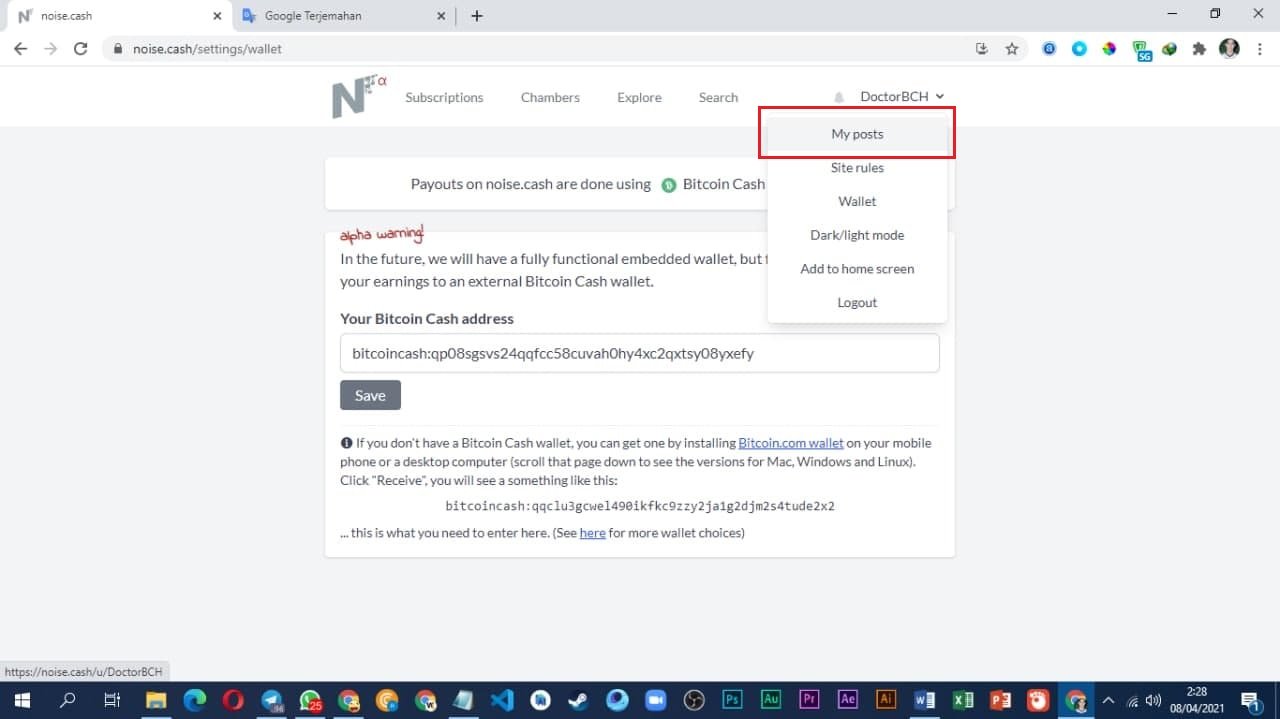Click the noise.cash N logo
This screenshot has width=1280, height=719.
tap(358, 97)
